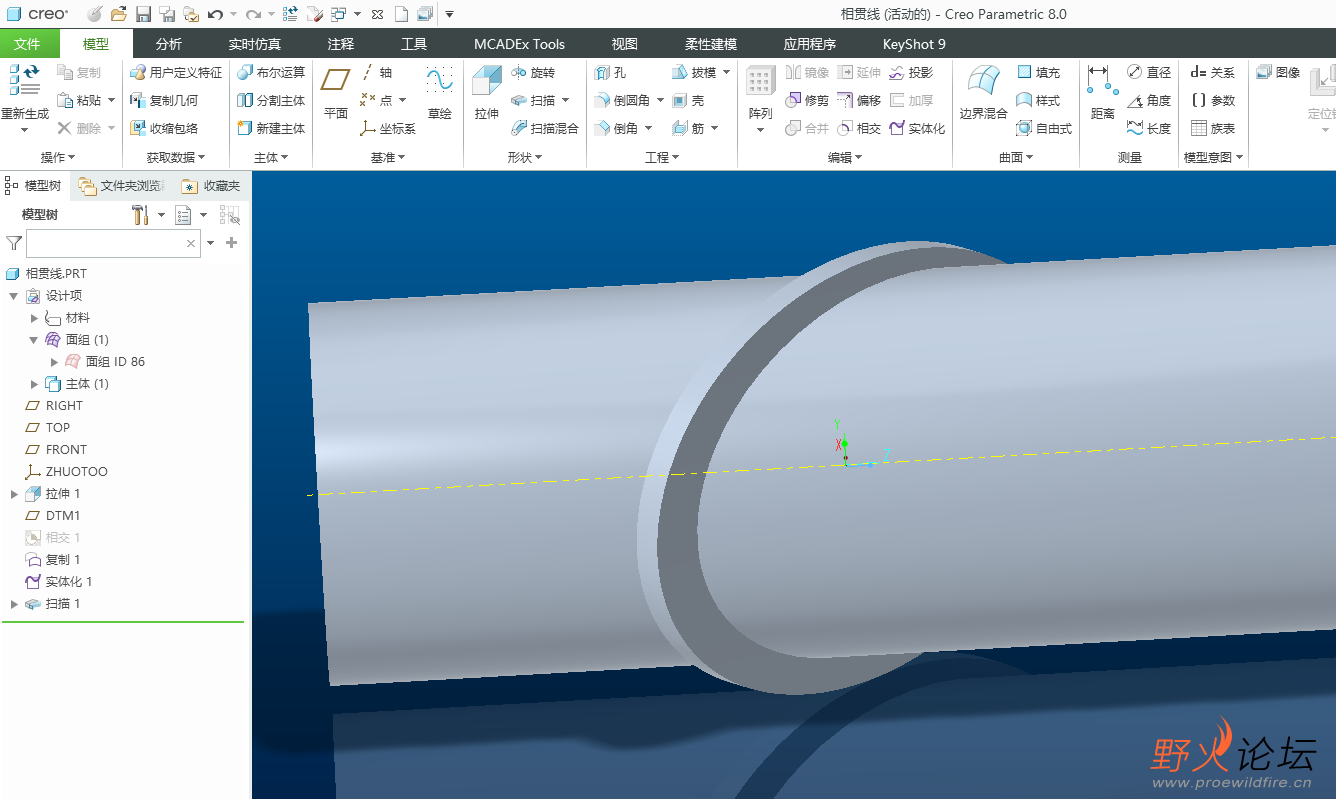Expand the Surfaces (曲面) group dropdown
This screenshot has height=799, width=1336.
[x=1017, y=157]
